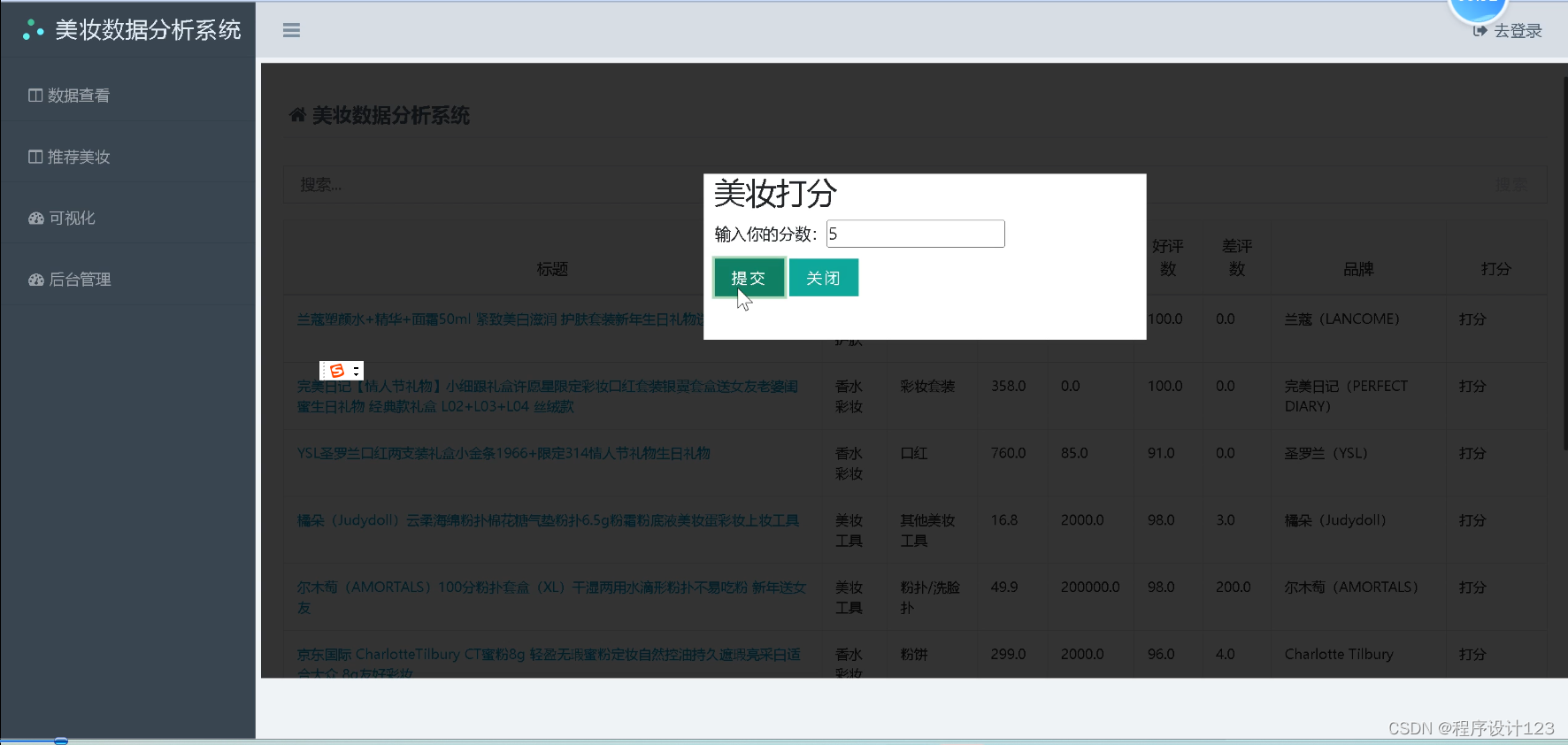Open the 尔木萄 AMORTALS 粉扑套盒 product link
The height and width of the screenshot is (745, 1568).
point(551,597)
